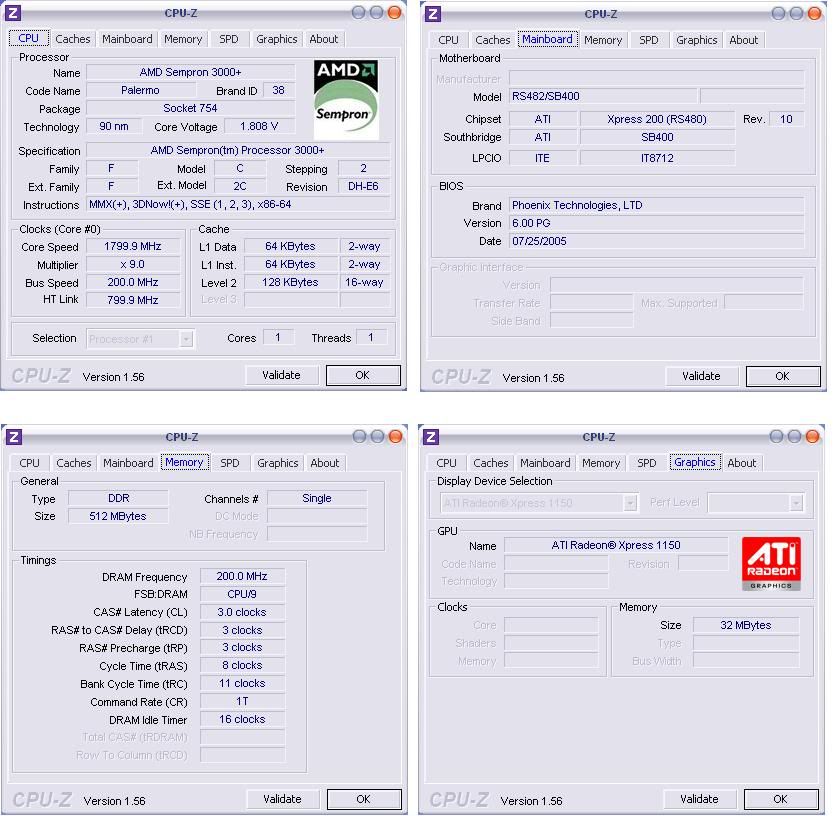Click the Package field showing Socket 754

point(190,108)
